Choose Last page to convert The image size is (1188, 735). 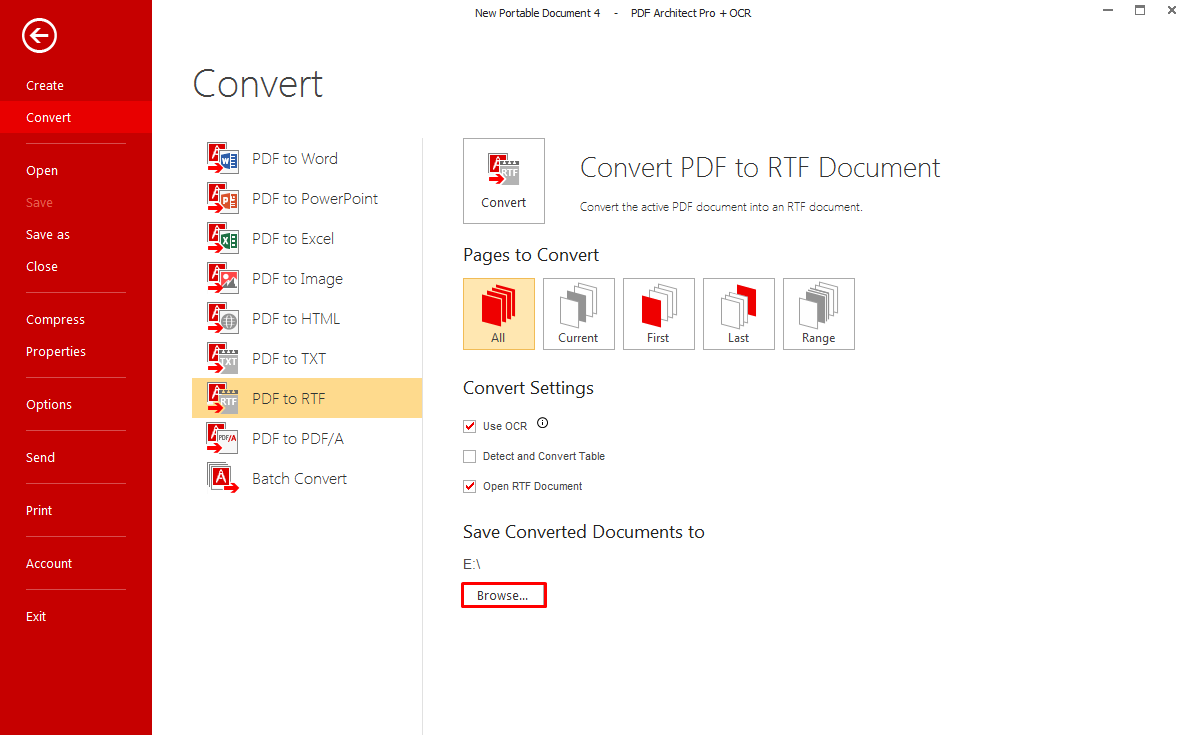[x=739, y=314]
